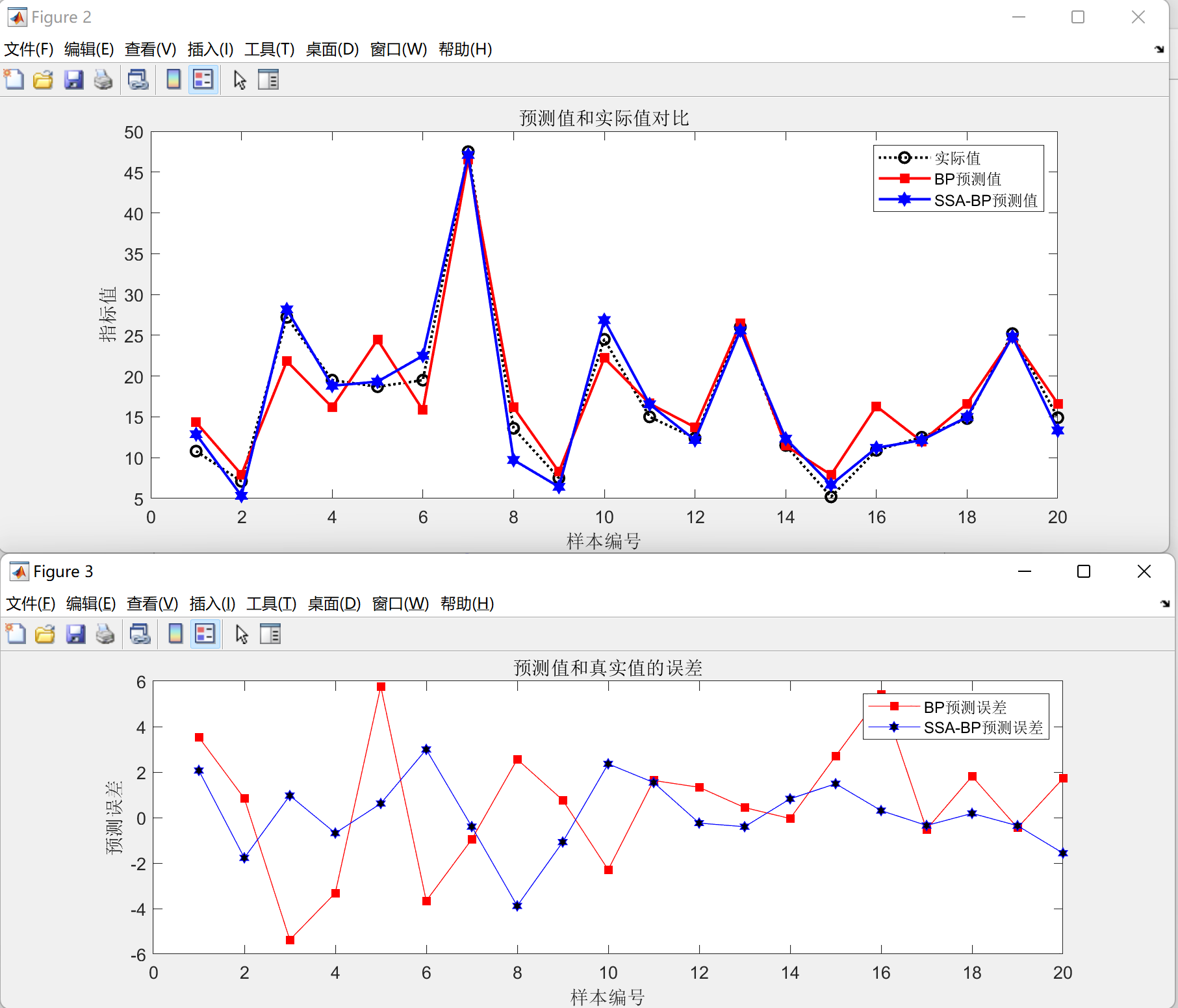Open 查看(V) menu in Figure 3
This screenshot has width=1178, height=1008.
[x=153, y=604]
